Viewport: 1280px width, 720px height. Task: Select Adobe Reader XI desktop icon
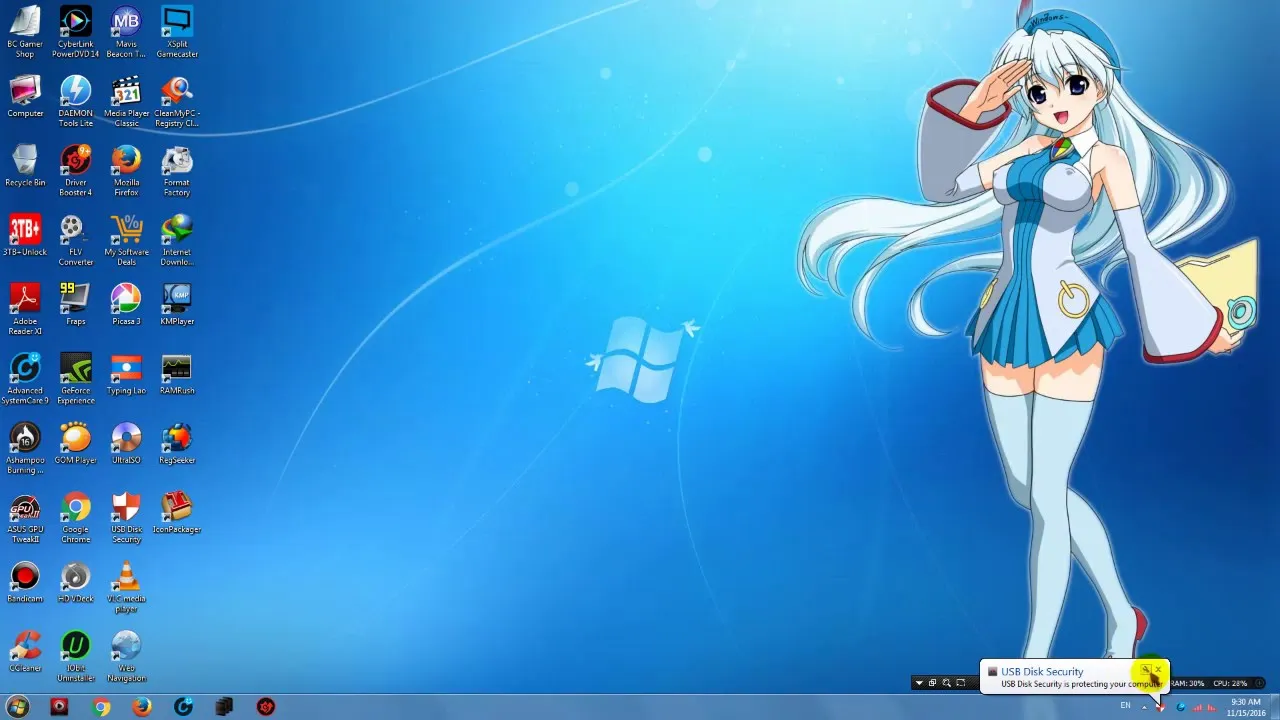click(25, 309)
